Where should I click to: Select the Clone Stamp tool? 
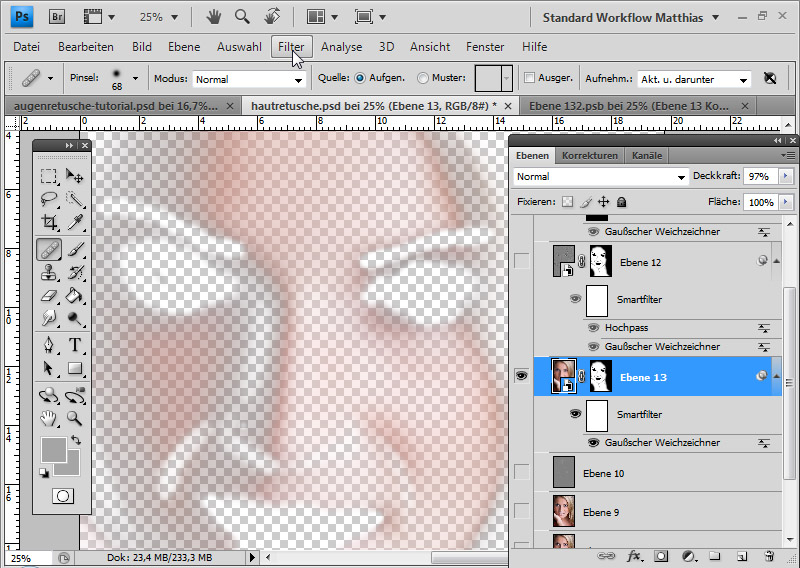(49, 273)
